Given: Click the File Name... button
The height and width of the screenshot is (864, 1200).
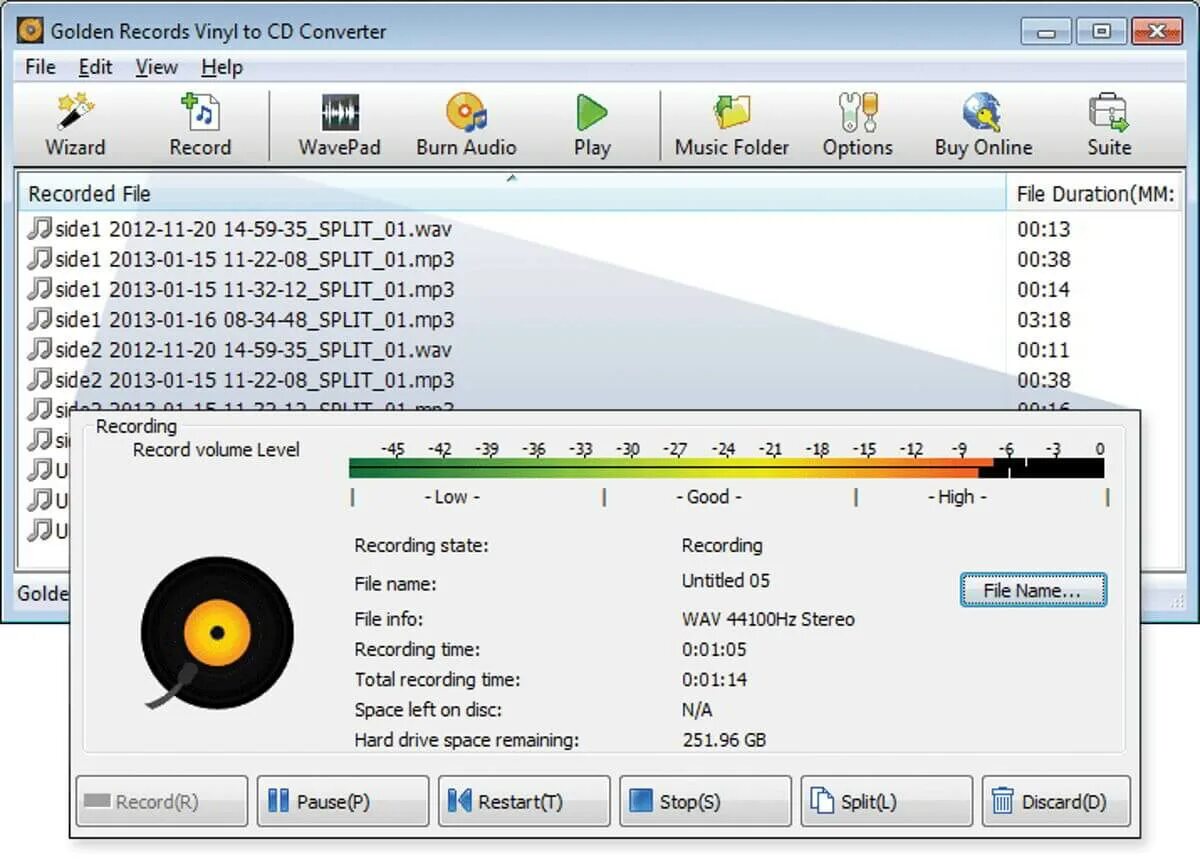Looking at the screenshot, I should [x=1033, y=590].
